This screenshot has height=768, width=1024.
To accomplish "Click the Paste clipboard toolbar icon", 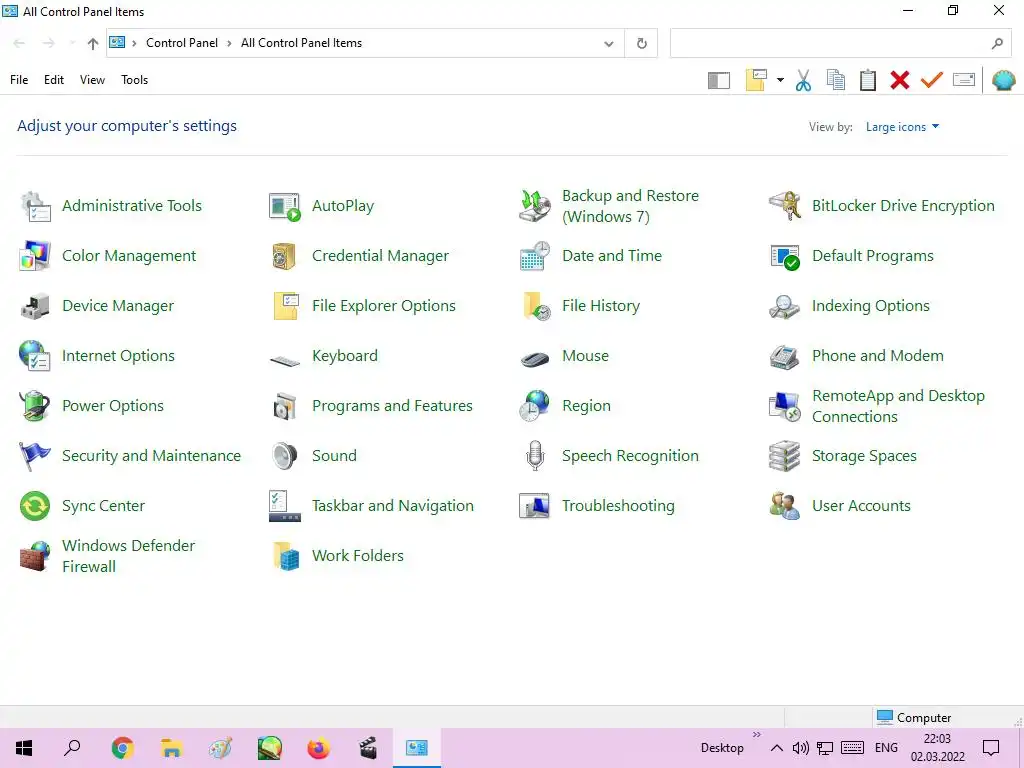I will coord(868,80).
